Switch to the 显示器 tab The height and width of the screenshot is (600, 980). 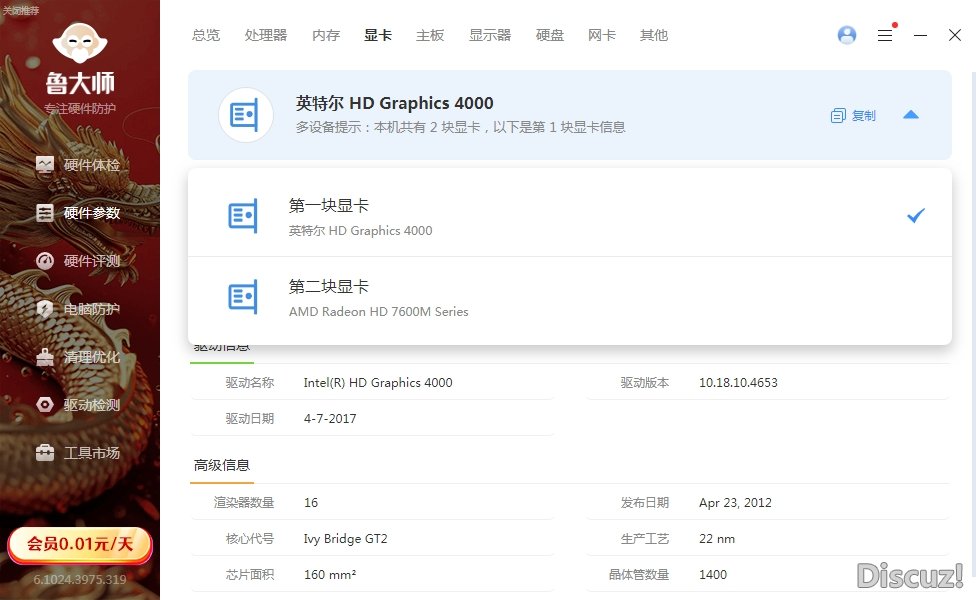[490, 35]
